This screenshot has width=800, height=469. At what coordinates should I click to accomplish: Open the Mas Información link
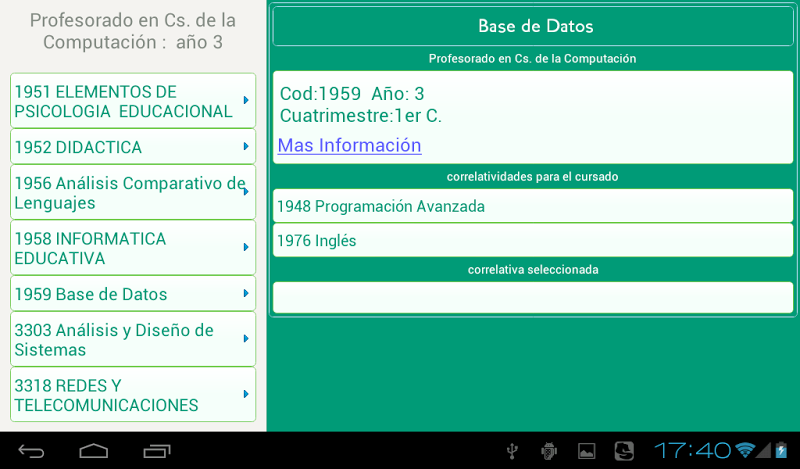coord(349,145)
